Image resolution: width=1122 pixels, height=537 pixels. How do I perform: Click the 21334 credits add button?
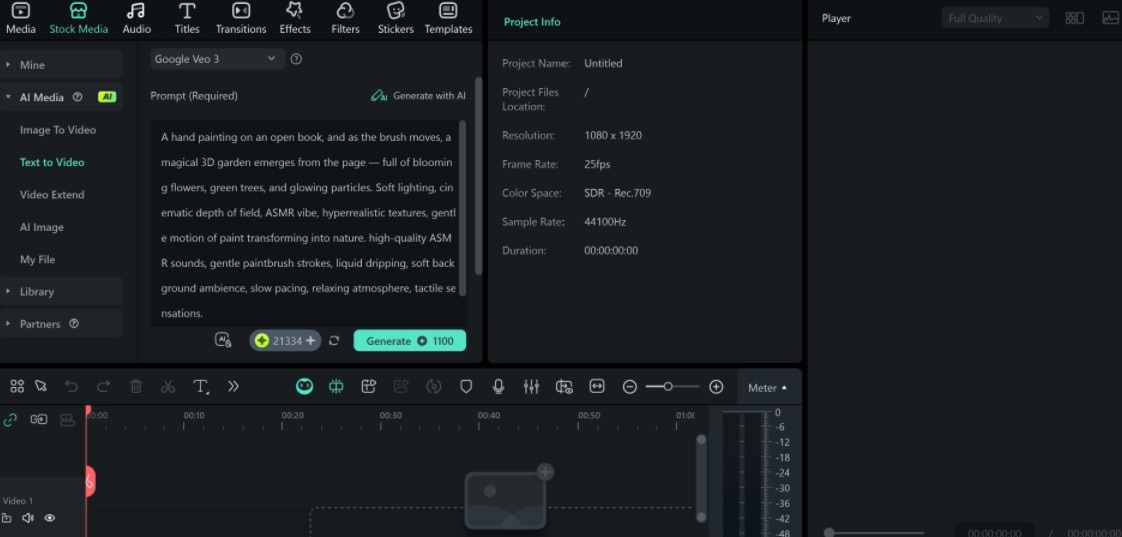click(x=311, y=341)
